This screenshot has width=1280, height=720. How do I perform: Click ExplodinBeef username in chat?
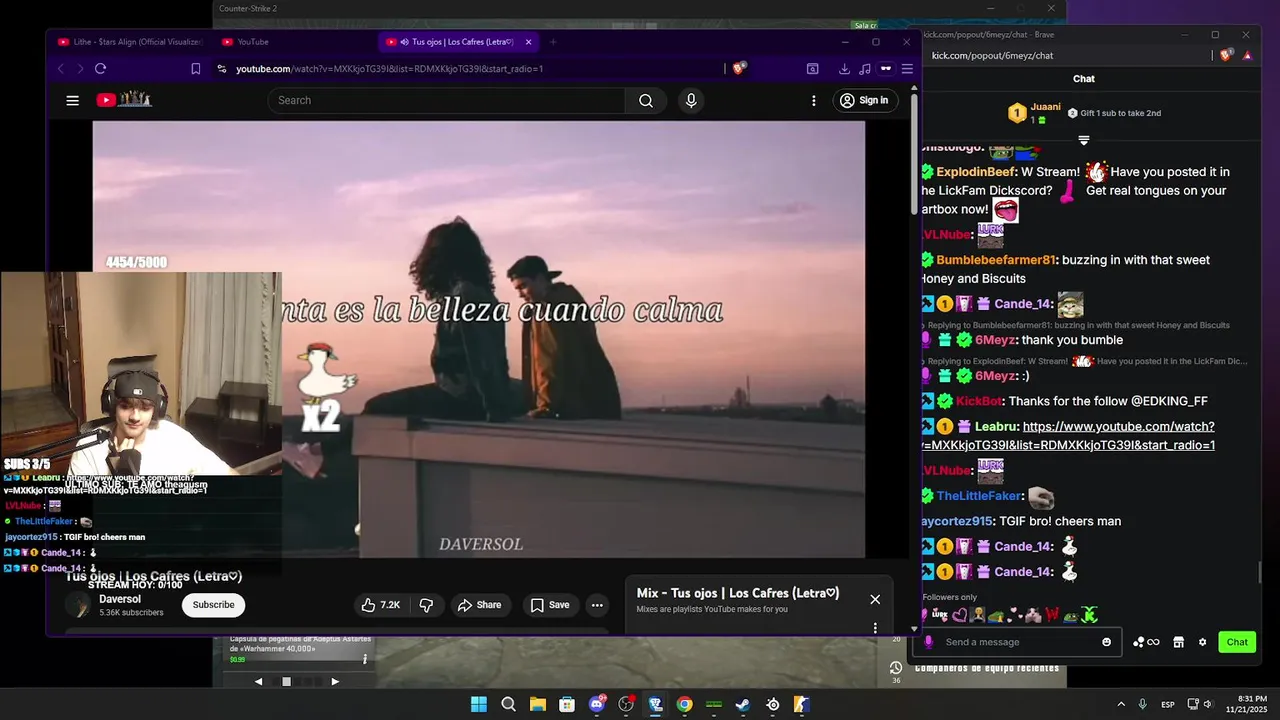(x=976, y=172)
